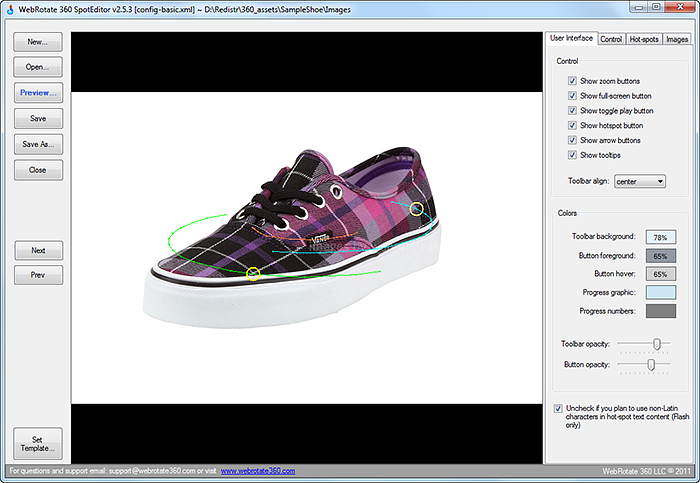Switch to the User Interface tab

click(x=571, y=38)
